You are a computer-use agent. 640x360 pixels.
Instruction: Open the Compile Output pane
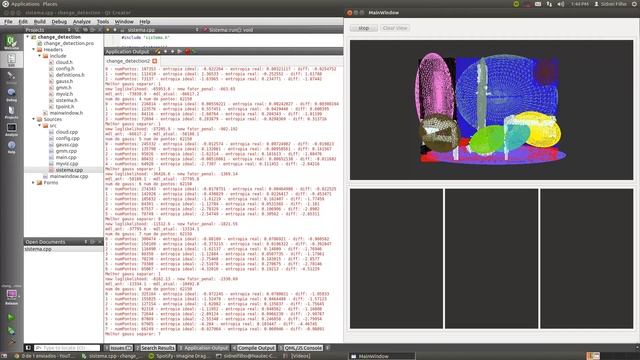pos(254,348)
